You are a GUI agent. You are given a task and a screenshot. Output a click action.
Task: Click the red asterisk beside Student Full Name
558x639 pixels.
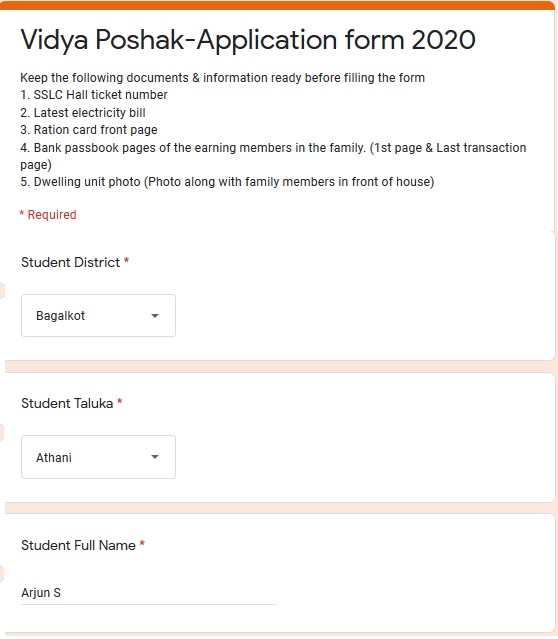(142, 543)
